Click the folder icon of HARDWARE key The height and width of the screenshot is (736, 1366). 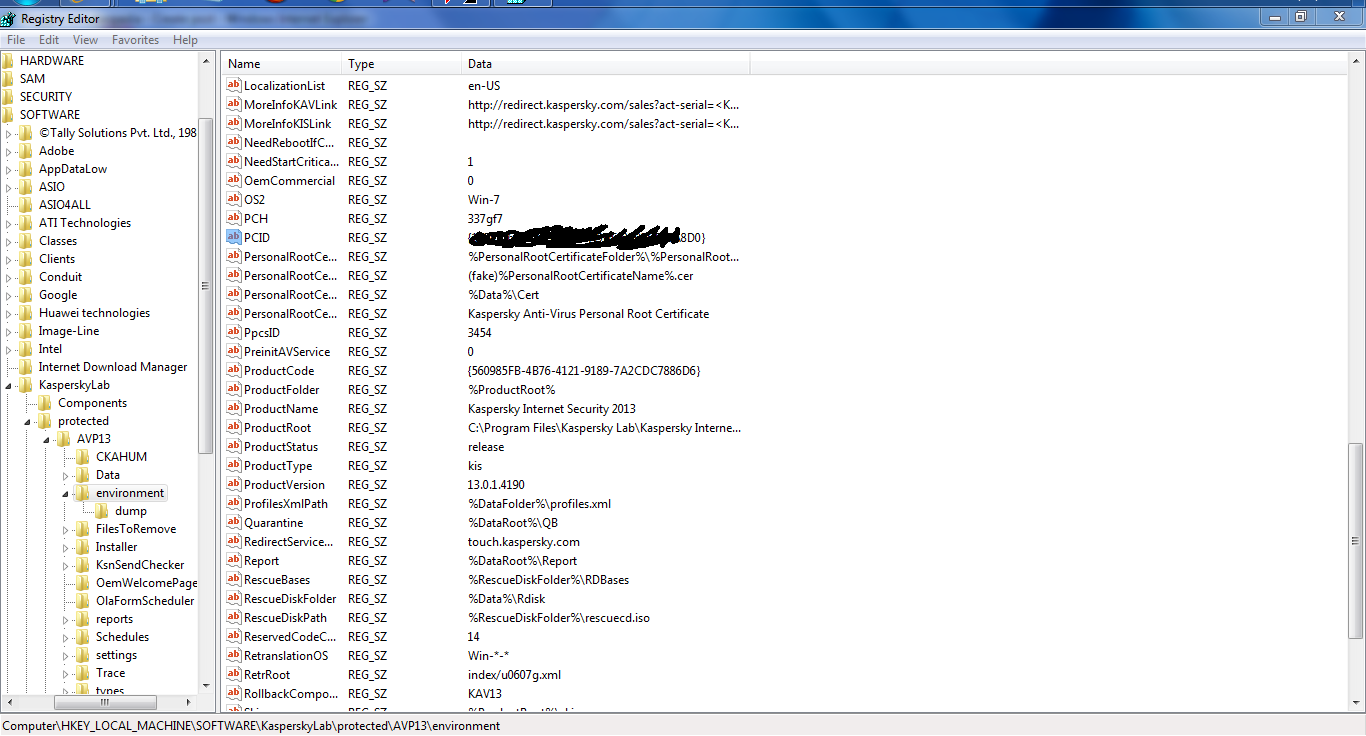(8, 60)
